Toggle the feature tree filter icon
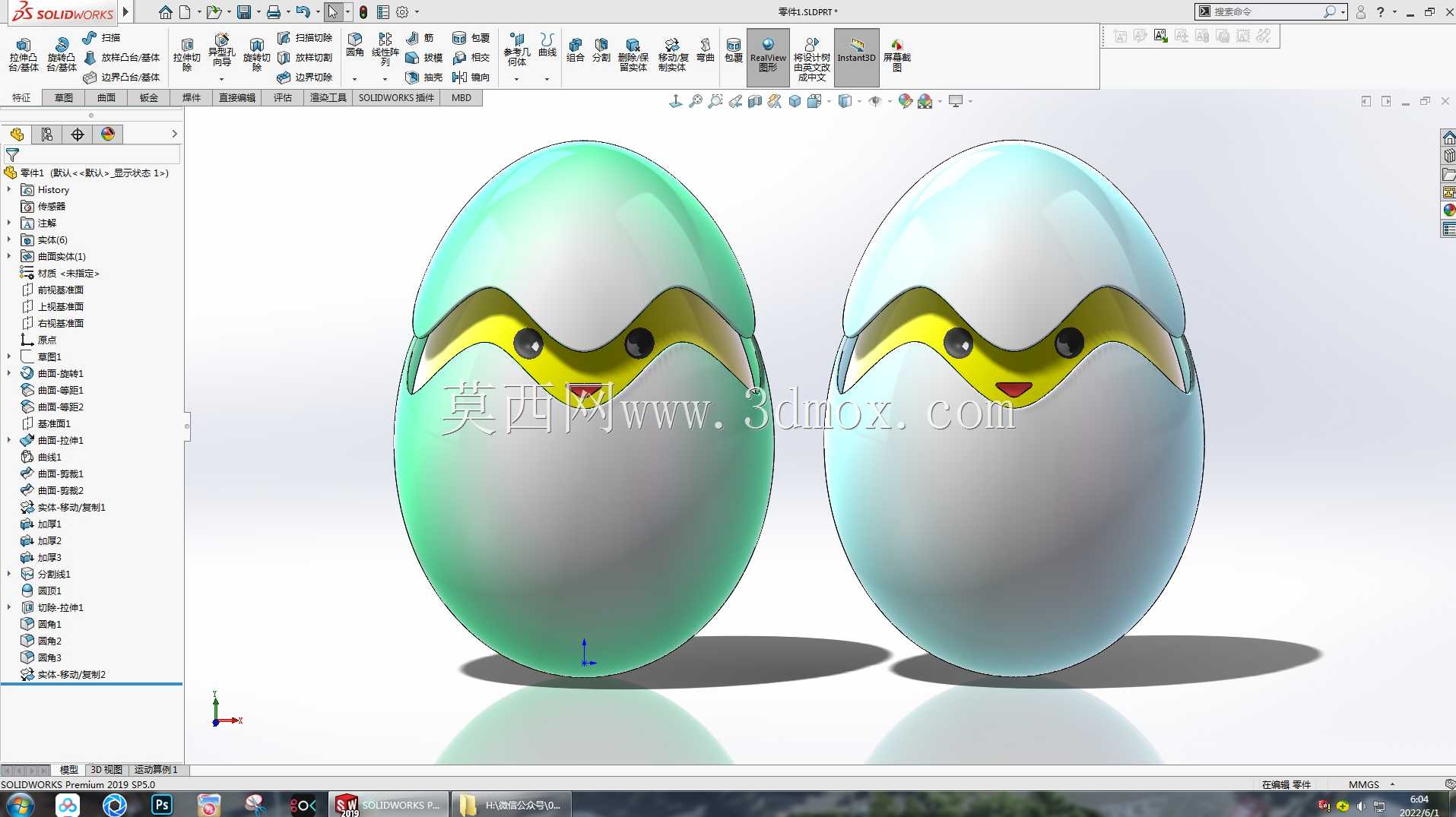Screen dimensions: 1456x817 tap(12, 154)
